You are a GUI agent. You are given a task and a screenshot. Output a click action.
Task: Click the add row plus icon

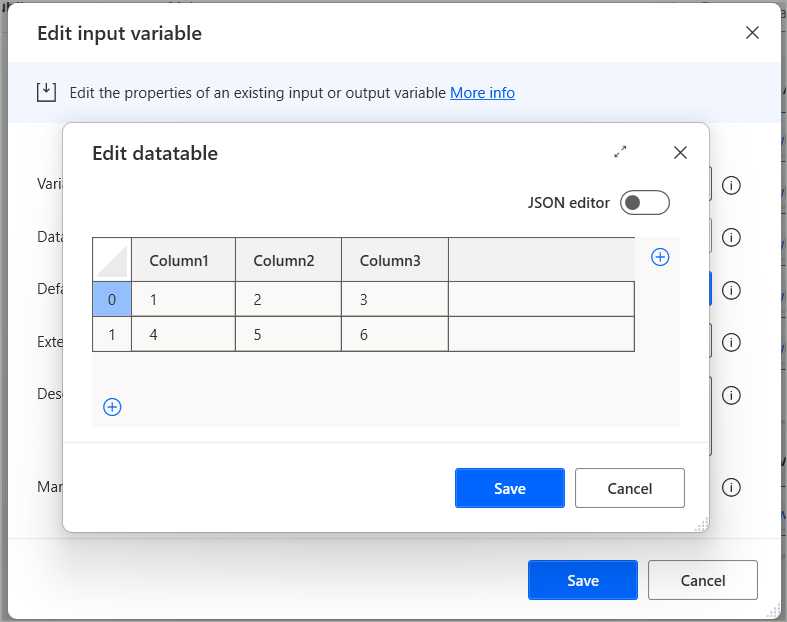(x=112, y=407)
